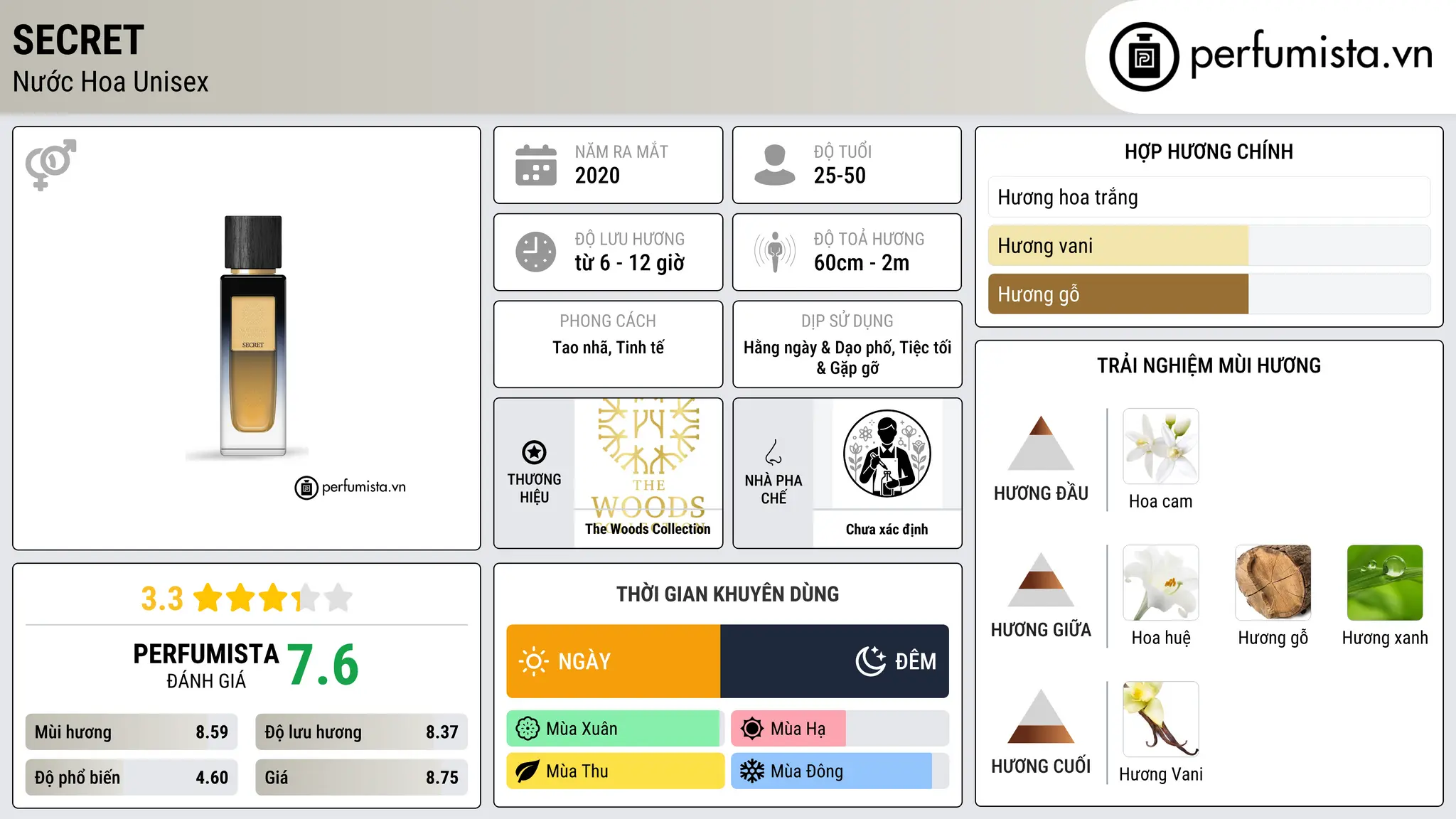Click the sun icon for Mùa Hạ

[x=752, y=729]
